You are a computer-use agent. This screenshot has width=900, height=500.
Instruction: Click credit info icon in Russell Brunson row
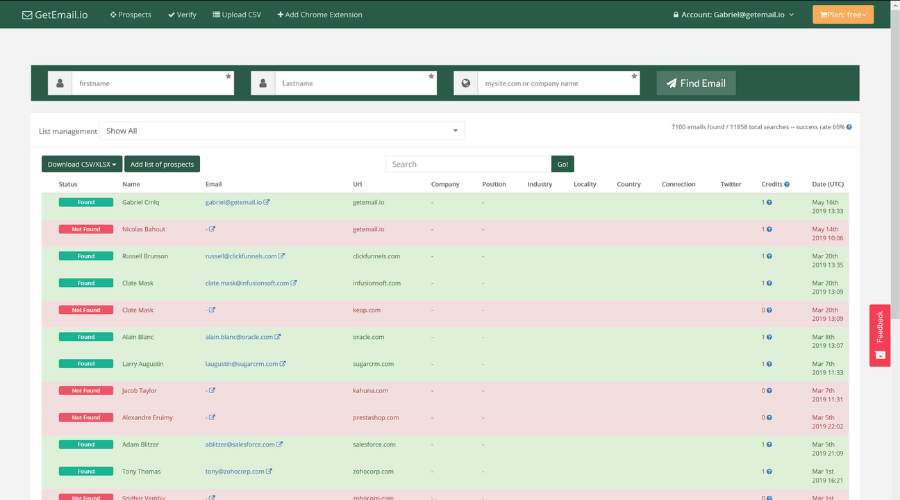769,256
